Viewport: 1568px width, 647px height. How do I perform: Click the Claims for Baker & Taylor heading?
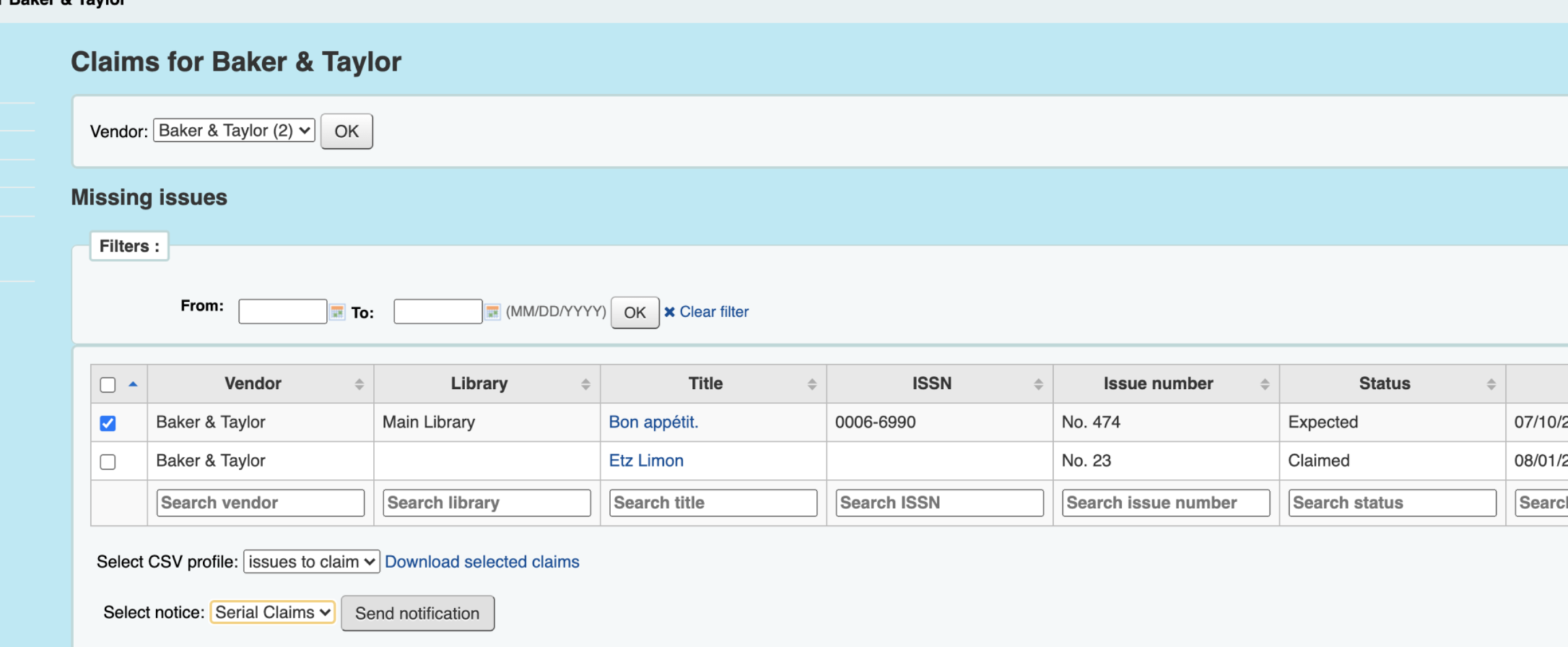click(x=236, y=62)
